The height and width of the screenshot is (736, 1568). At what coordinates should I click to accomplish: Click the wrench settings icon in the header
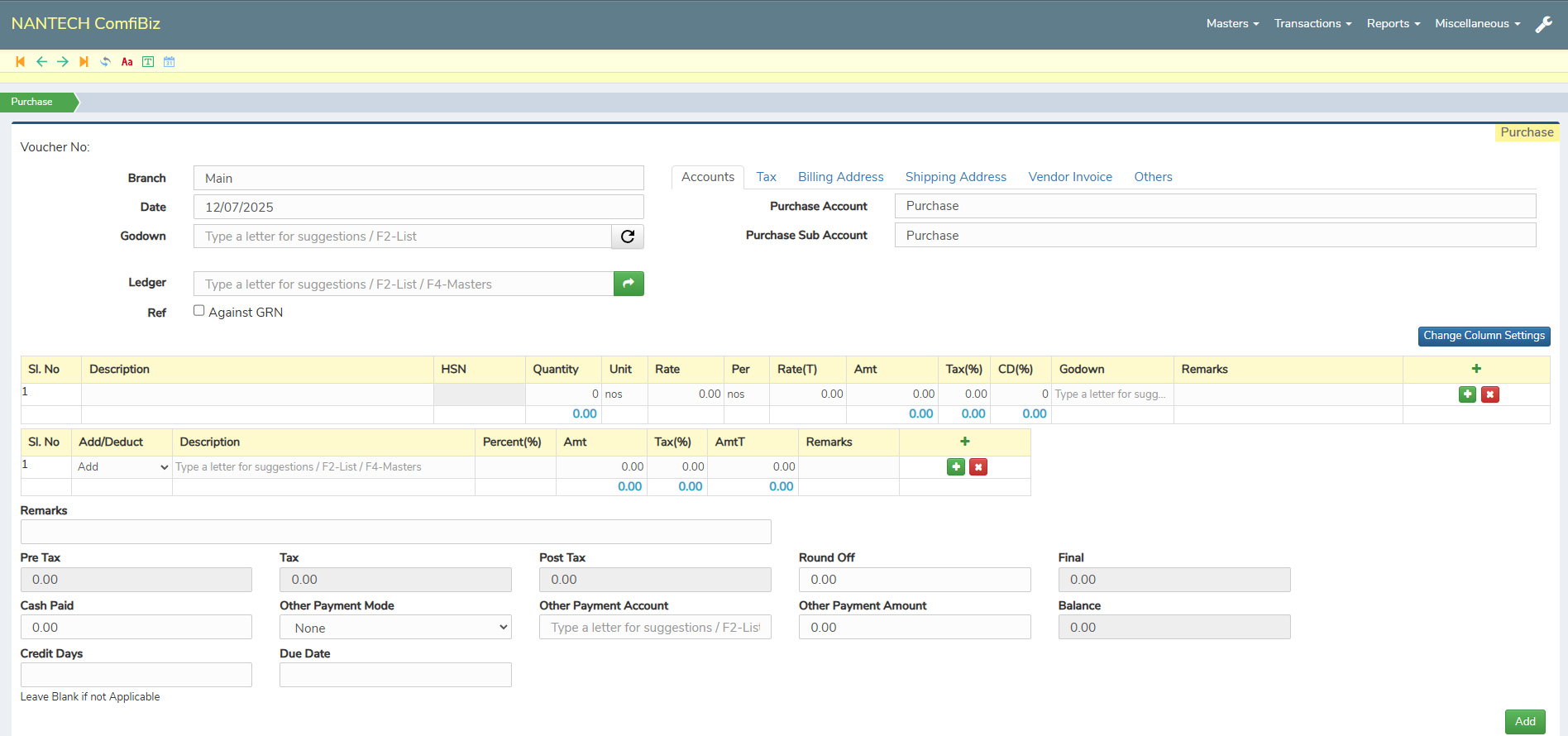point(1543,25)
